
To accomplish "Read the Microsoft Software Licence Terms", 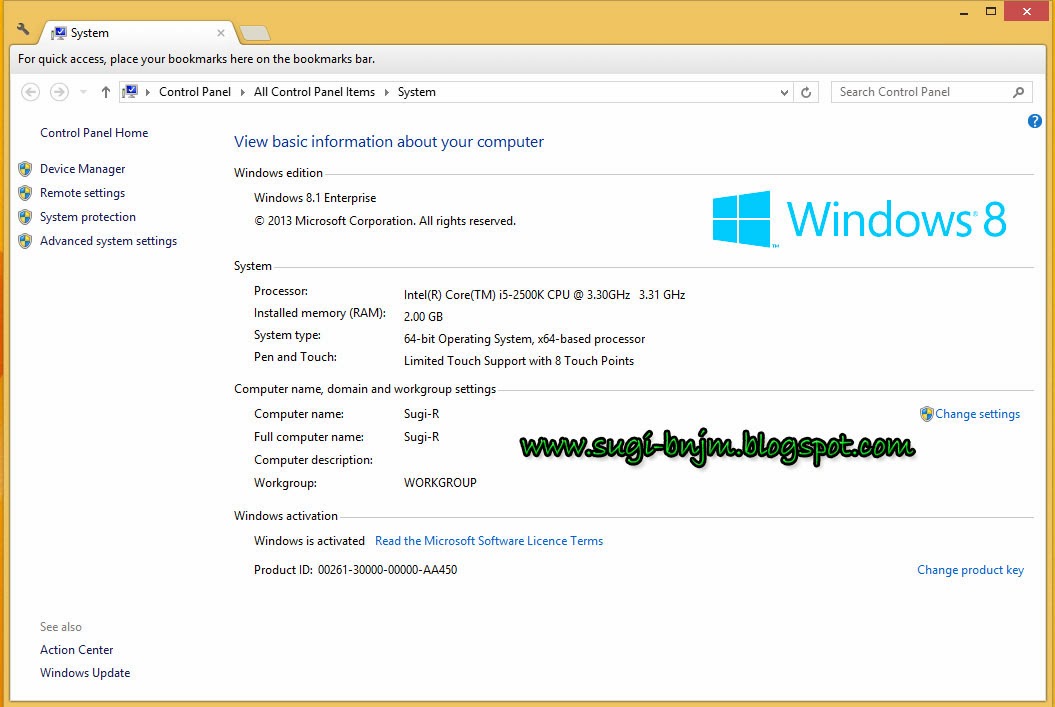I will [x=489, y=541].
